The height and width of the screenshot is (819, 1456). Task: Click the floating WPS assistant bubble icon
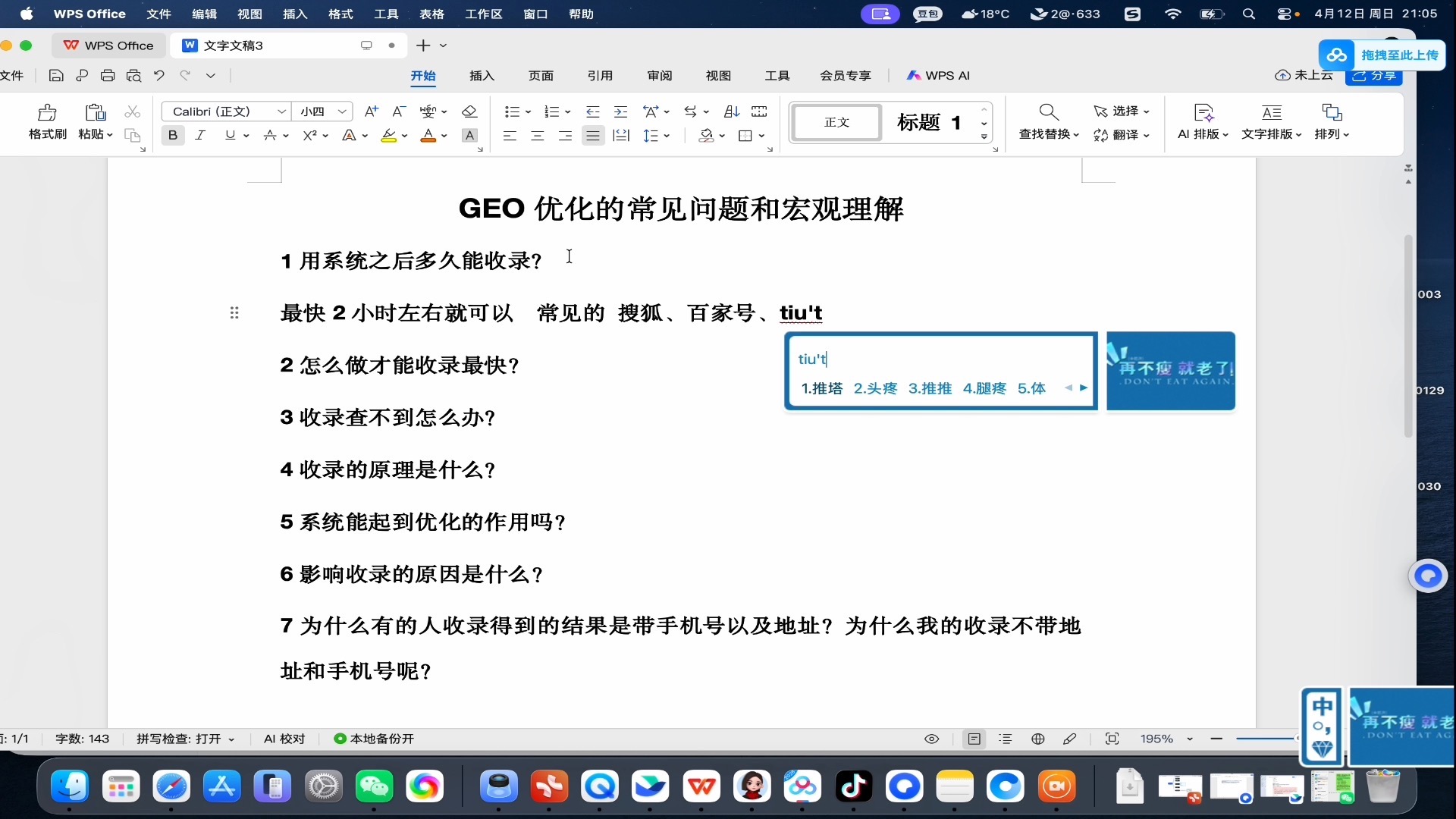pyautogui.click(x=1428, y=576)
